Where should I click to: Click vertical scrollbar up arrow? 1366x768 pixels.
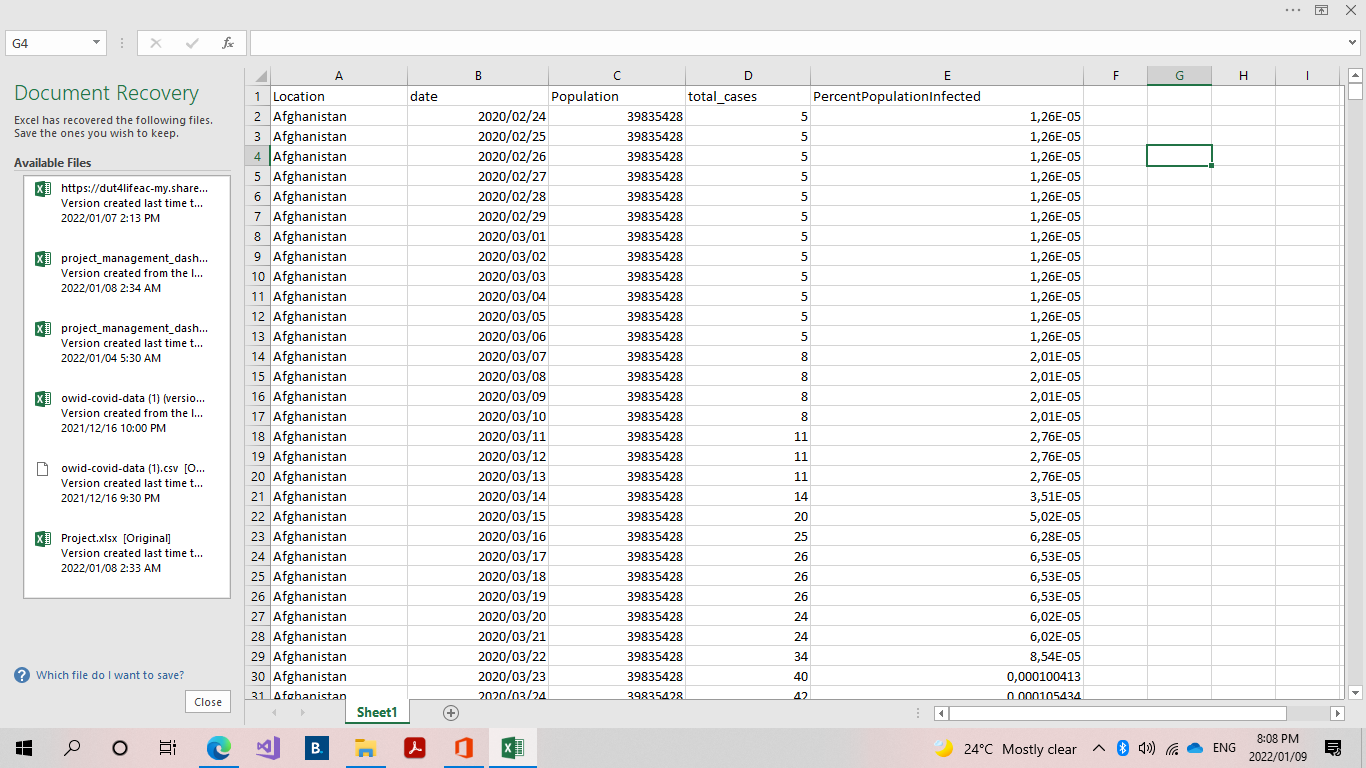pos(1356,74)
